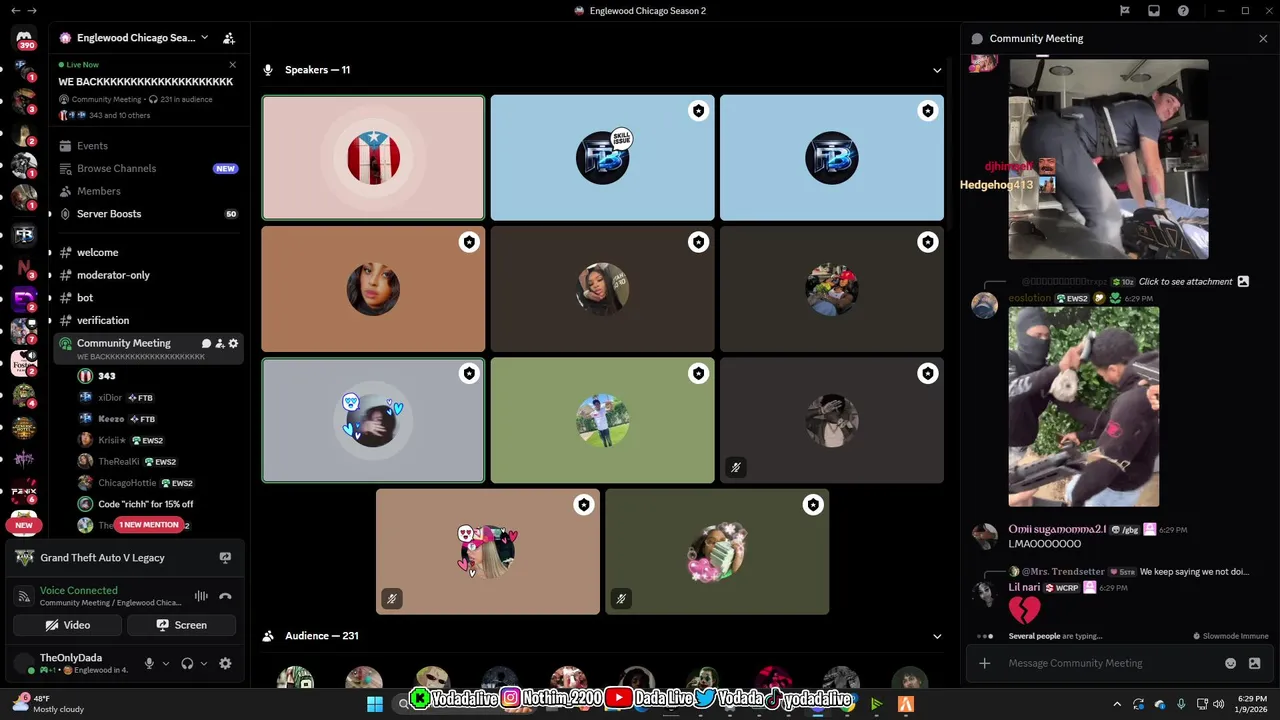The width and height of the screenshot is (1280, 720).
Task: Invite people with the server header icon
Action: click(x=229, y=38)
